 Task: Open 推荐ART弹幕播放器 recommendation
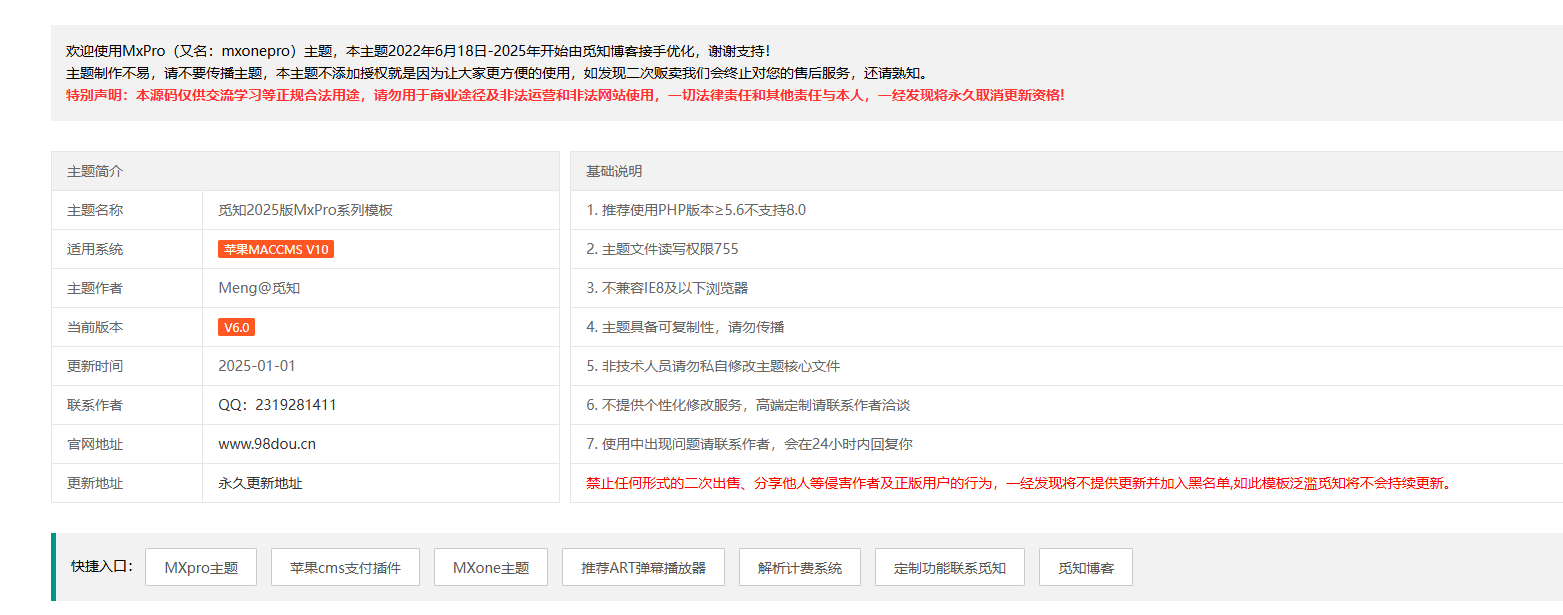(643, 566)
